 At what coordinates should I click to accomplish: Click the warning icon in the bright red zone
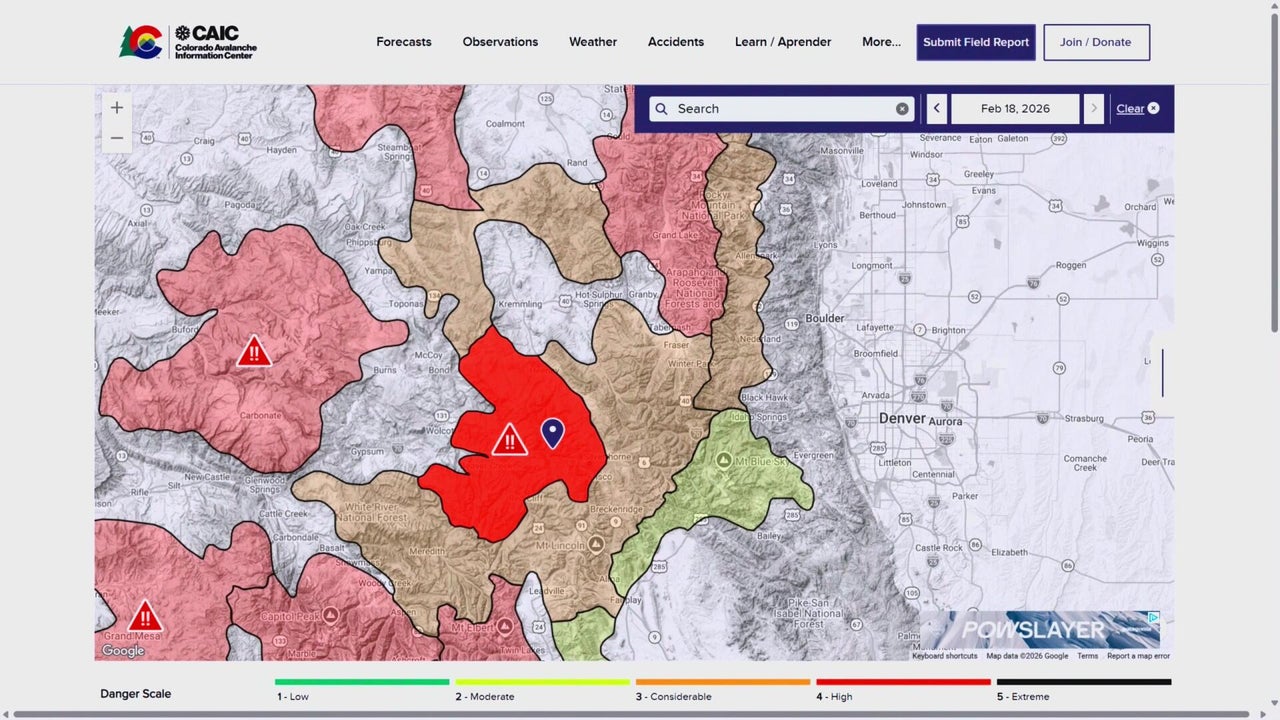click(510, 439)
